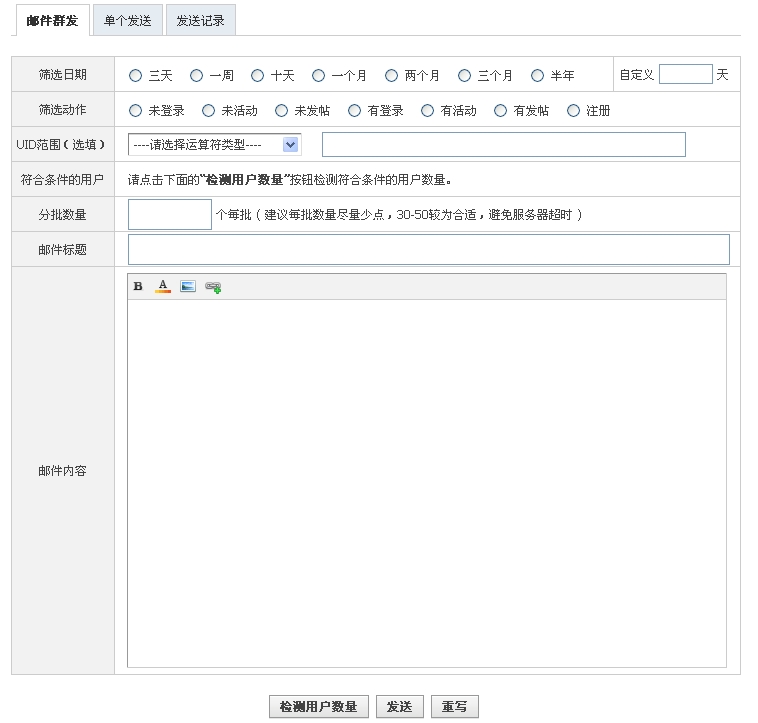Image resolution: width=758 pixels, height=723 pixels.
Task: Open the 发送记录 tab
Action: [x=200, y=21]
